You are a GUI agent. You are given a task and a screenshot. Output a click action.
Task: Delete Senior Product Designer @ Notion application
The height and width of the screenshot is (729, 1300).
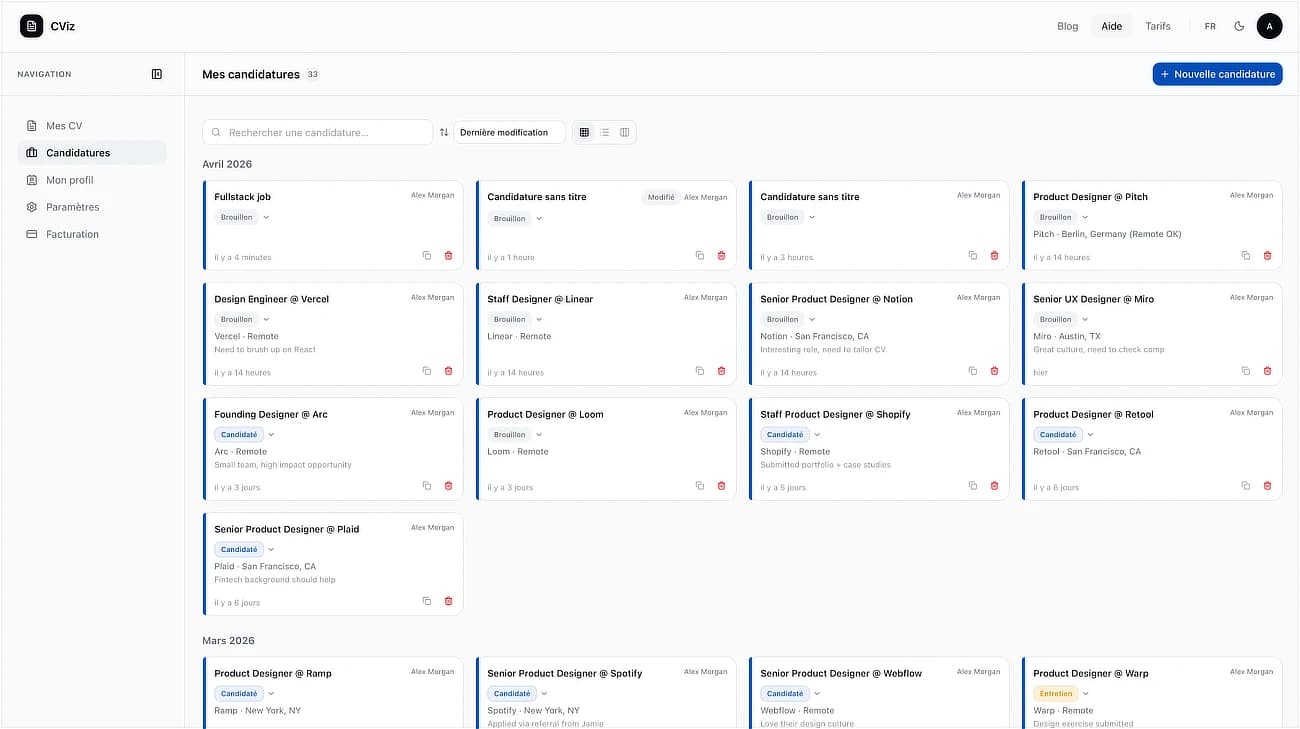(994, 371)
